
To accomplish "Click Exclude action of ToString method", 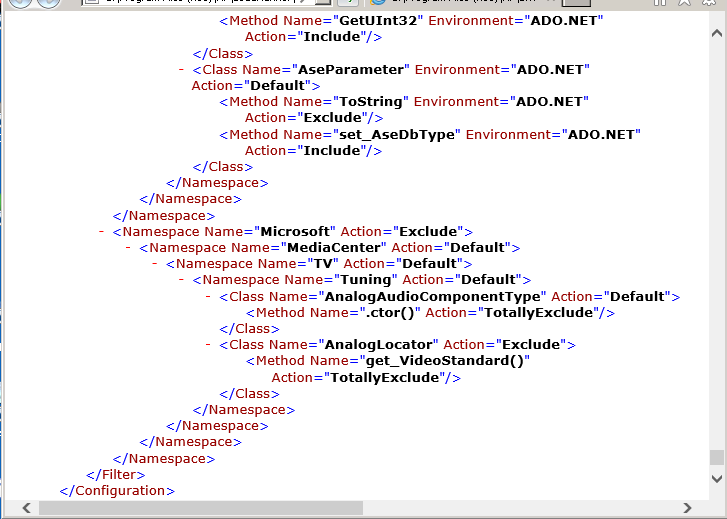I will (x=332, y=118).
